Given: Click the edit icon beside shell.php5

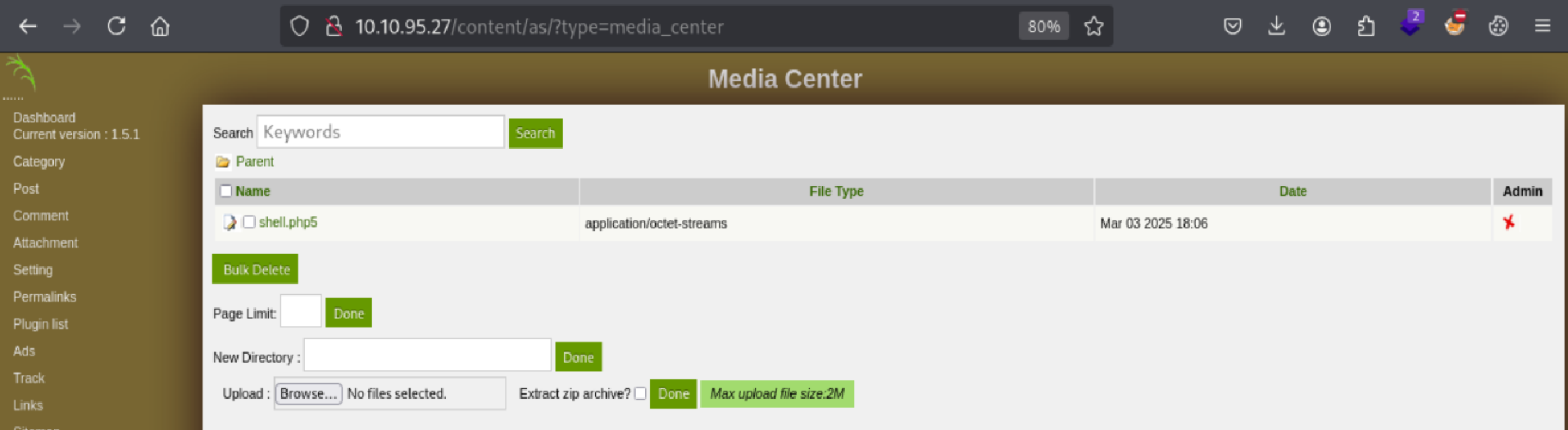Looking at the screenshot, I should (230, 222).
